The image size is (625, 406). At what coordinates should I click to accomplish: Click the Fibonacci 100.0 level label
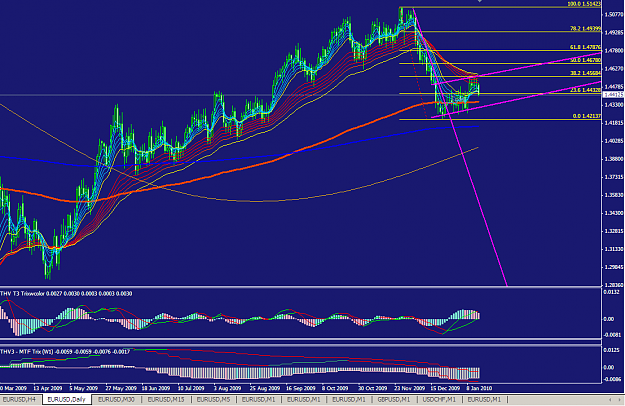(x=584, y=4)
